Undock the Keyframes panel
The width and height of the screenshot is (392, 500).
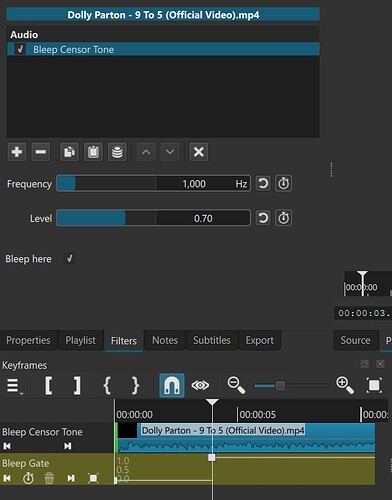365,364
